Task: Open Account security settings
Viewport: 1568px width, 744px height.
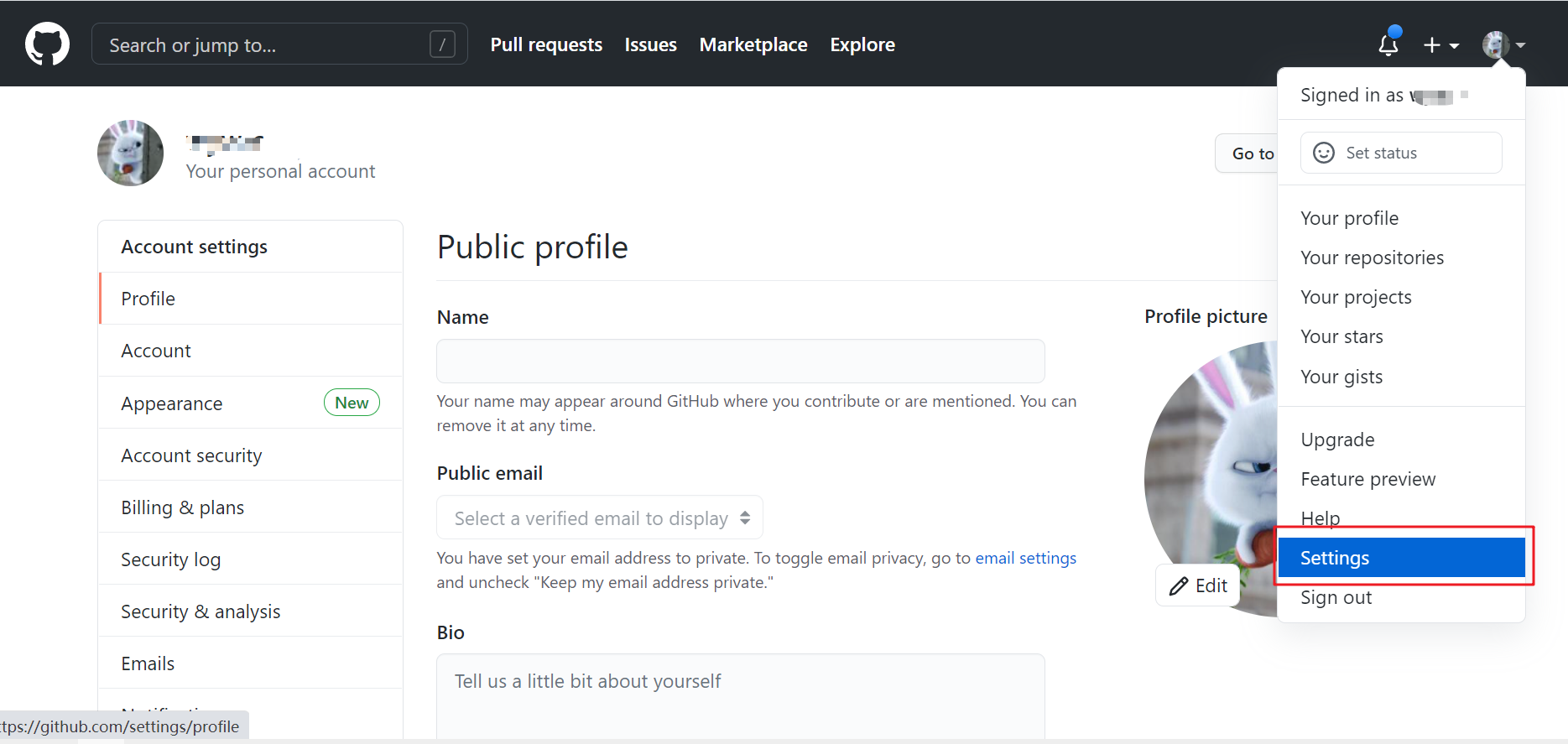Action: click(x=251, y=455)
